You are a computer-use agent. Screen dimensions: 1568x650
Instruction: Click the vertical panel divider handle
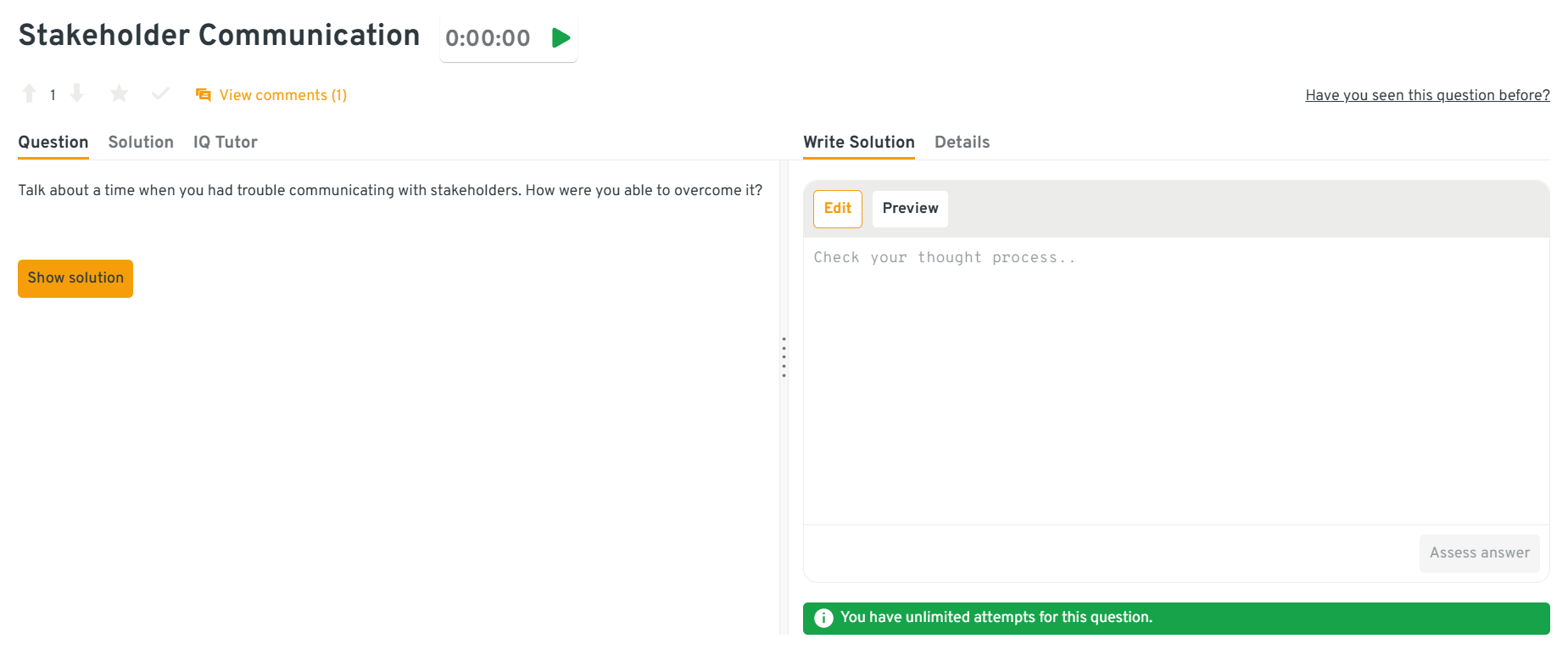click(784, 357)
